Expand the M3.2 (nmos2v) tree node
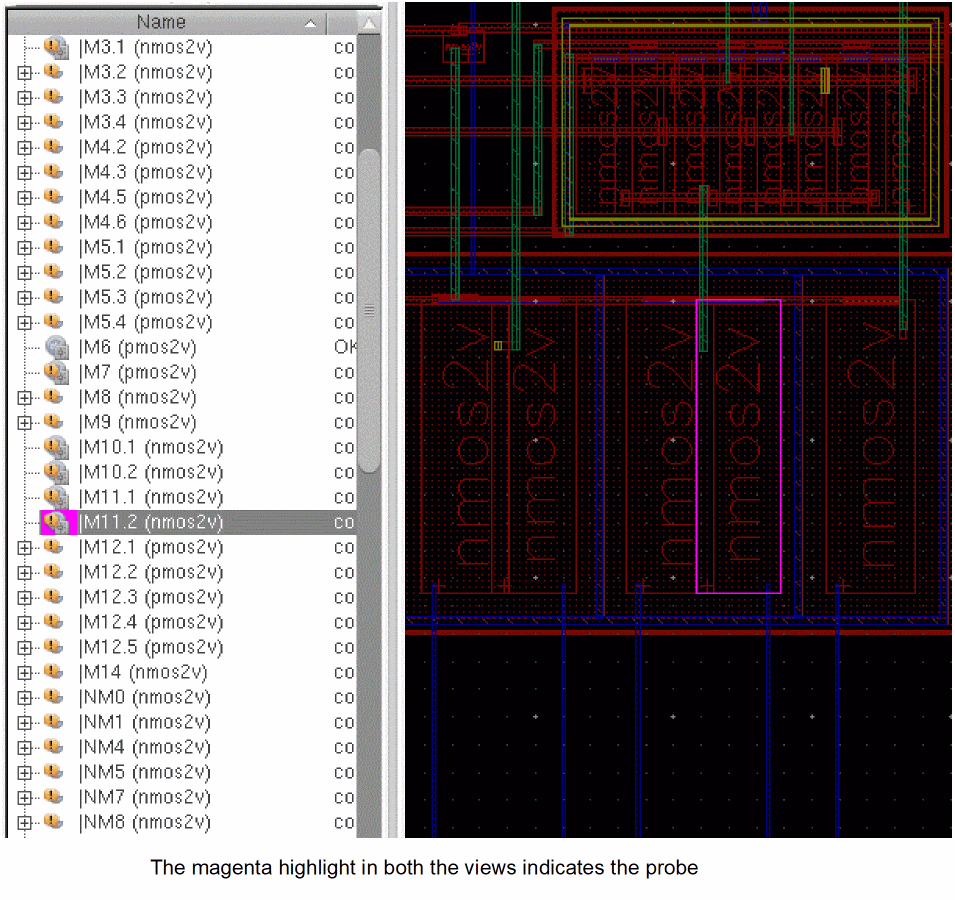The width and height of the screenshot is (955, 900). click(x=25, y=73)
